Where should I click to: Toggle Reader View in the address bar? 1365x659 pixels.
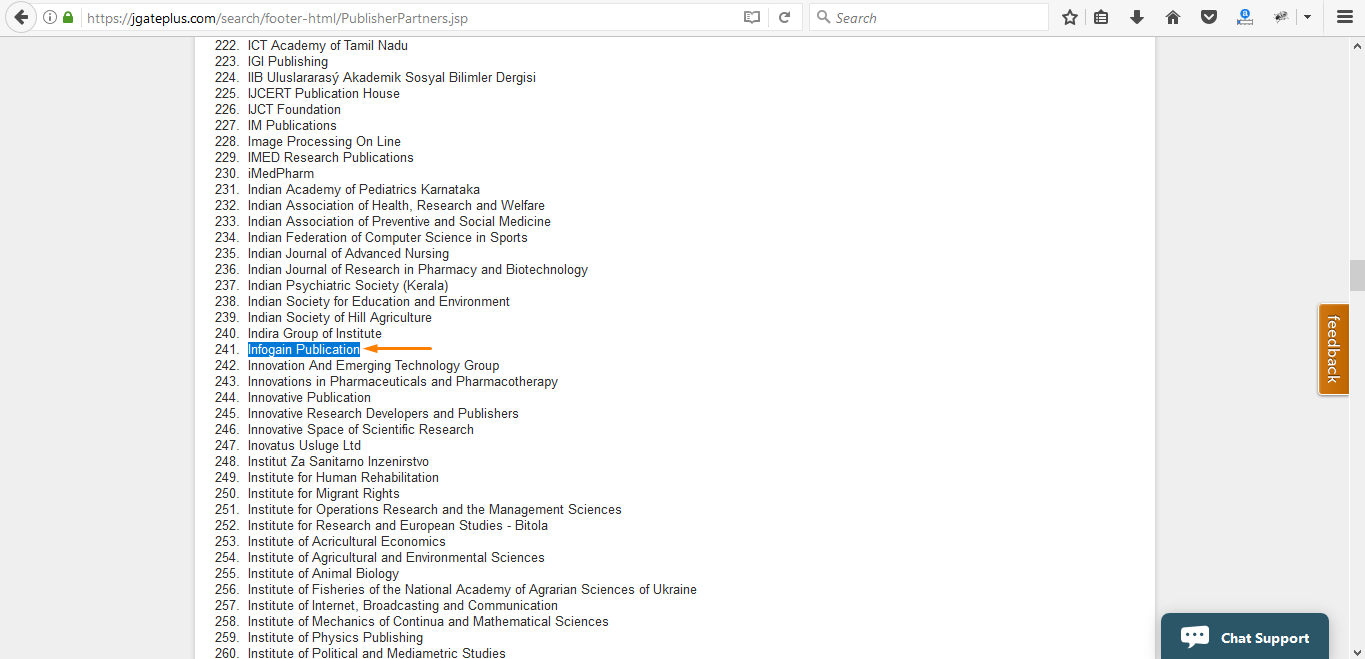pyautogui.click(x=752, y=18)
